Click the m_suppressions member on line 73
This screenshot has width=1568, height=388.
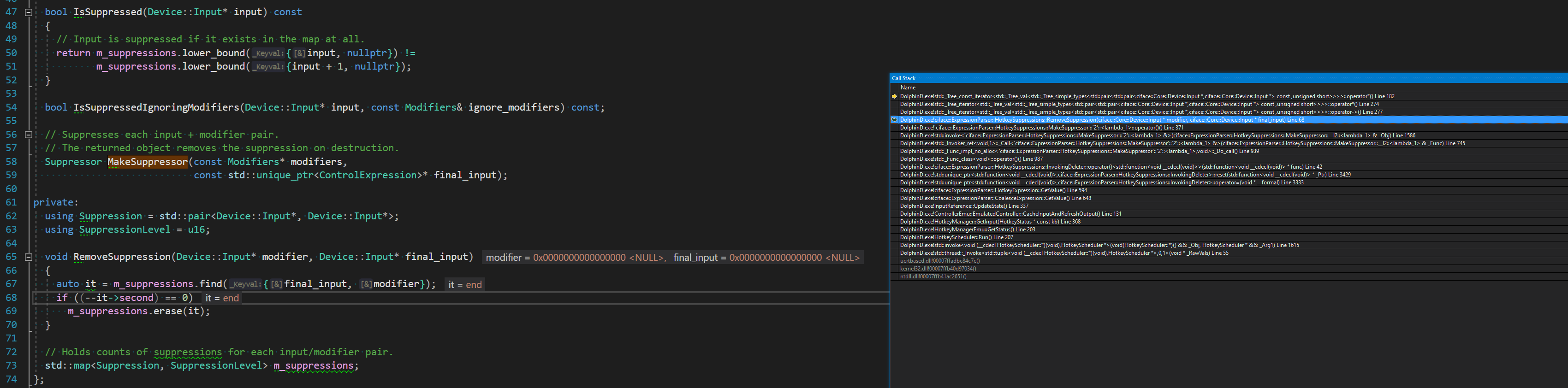point(314,365)
